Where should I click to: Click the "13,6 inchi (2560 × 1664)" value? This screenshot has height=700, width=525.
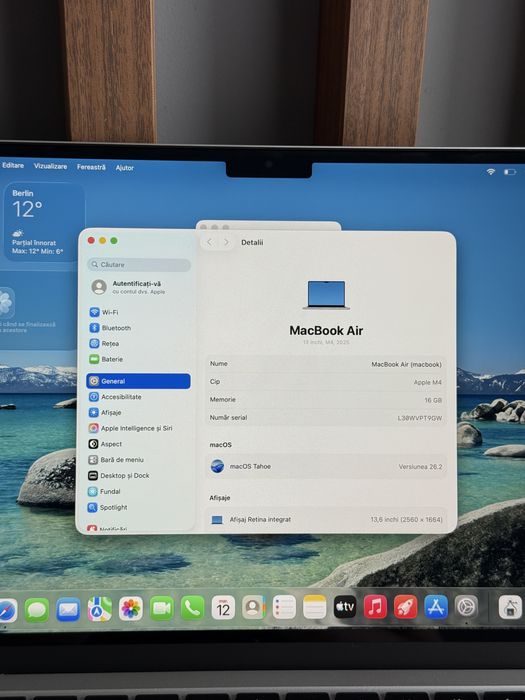(x=406, y=520)
